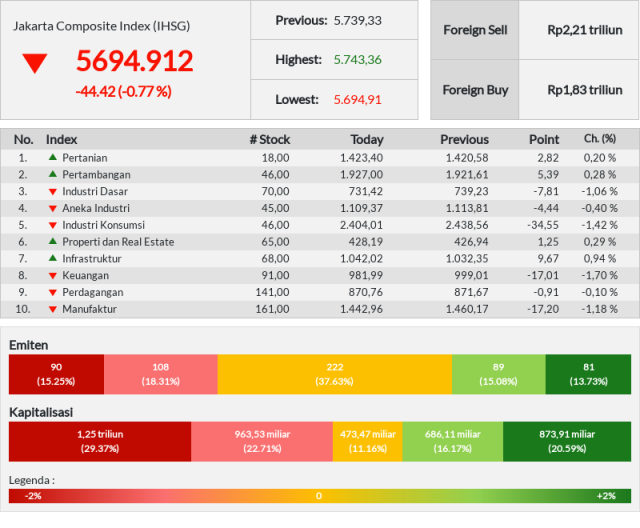640x528 pixels.
Task: Click Industri Konsumsi's point value -34,55
Action: click(x=543, y=225)
